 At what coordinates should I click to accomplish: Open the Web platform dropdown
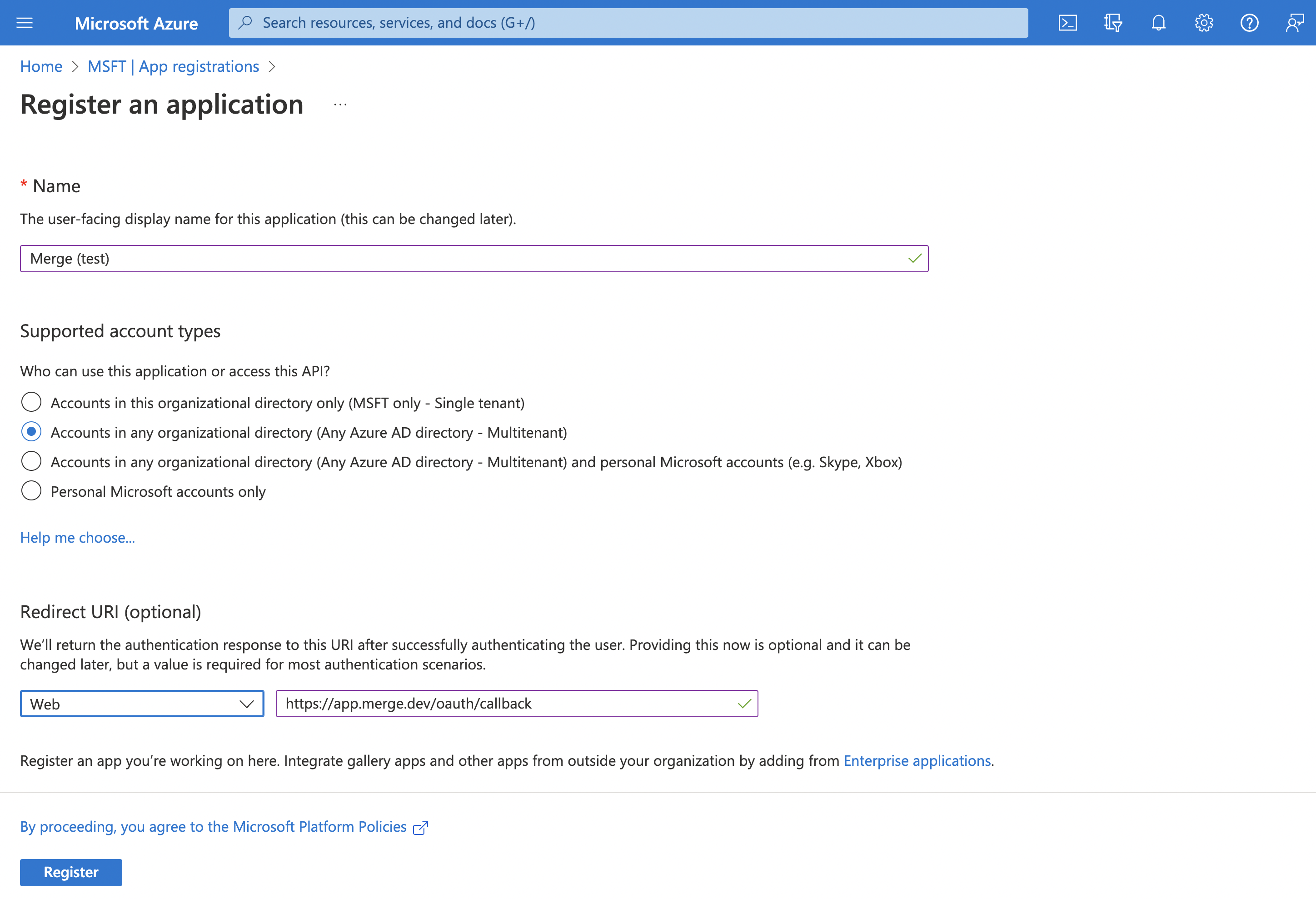tap(142, 704)
